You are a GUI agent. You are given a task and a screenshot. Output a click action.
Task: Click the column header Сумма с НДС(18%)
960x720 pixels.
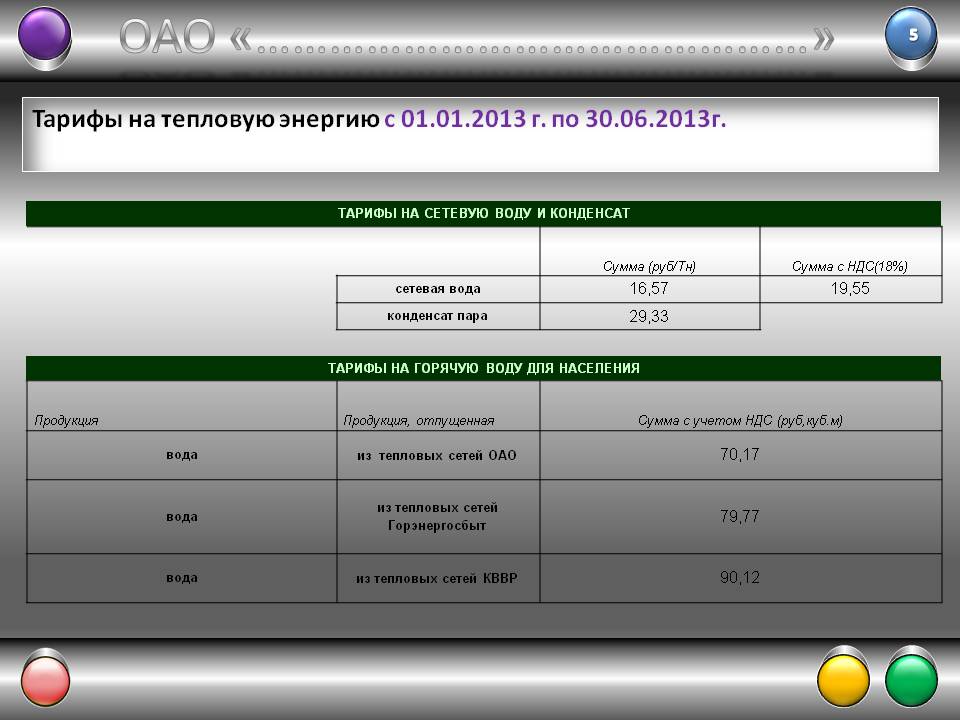pos(850,266)
